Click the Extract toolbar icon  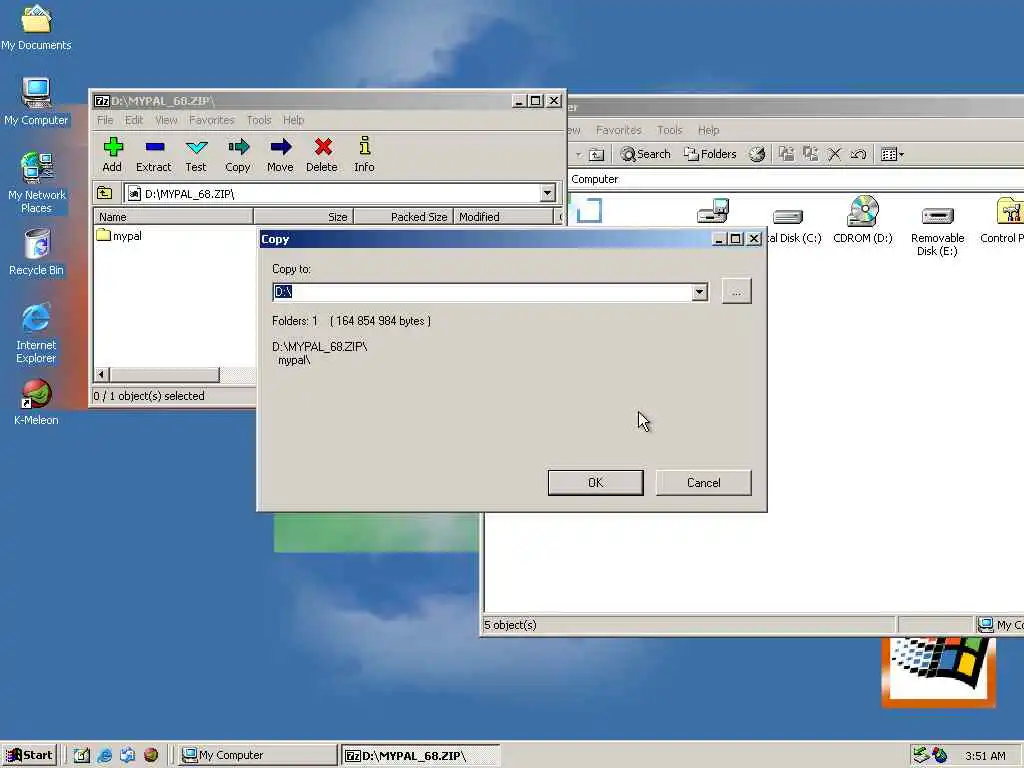(x=153, y=155)
